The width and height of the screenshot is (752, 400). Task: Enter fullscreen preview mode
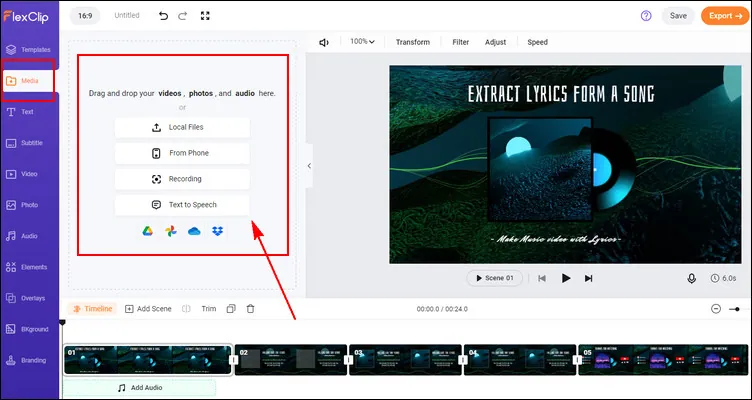(205, 16)
